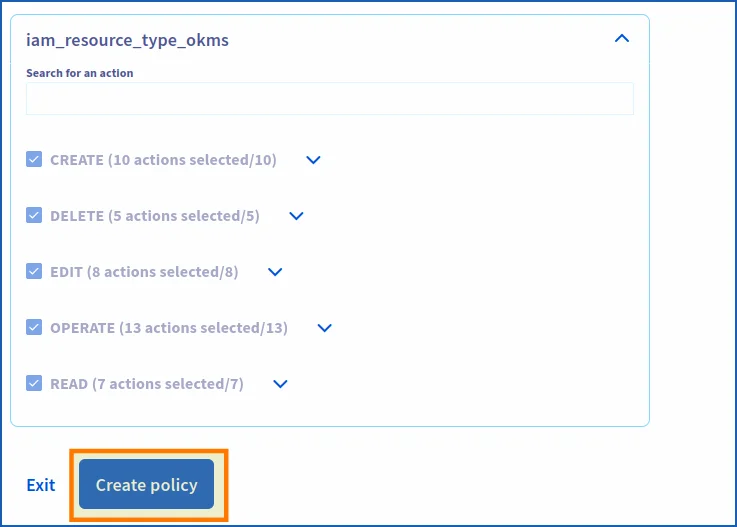Toggle the DELETE actions checkbox

tap(34, 215)
